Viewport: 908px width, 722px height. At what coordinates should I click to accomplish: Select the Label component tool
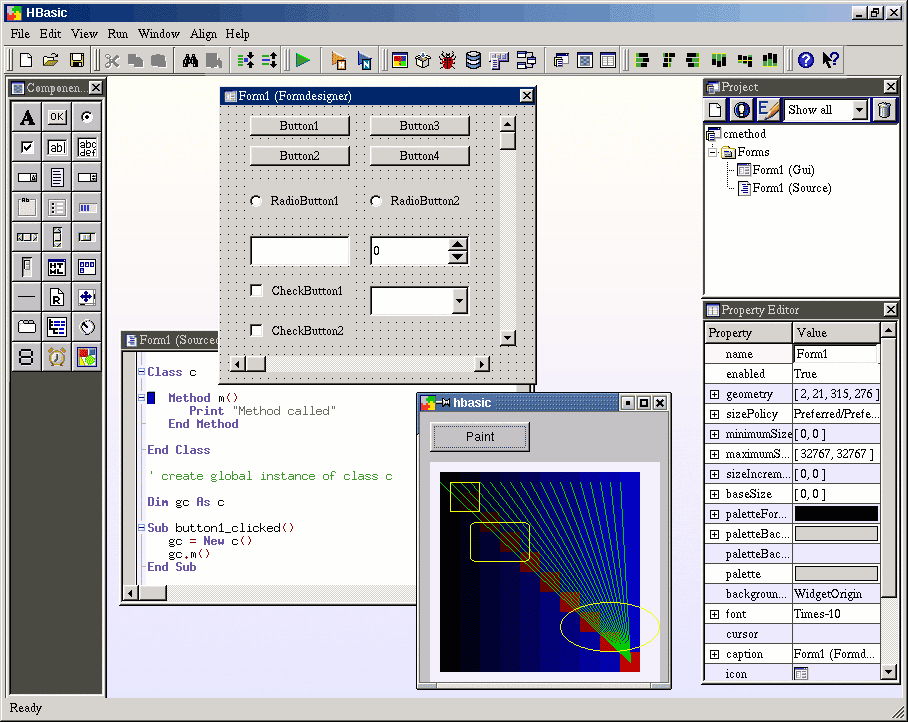pyautogui.click(x=28, y=118)
